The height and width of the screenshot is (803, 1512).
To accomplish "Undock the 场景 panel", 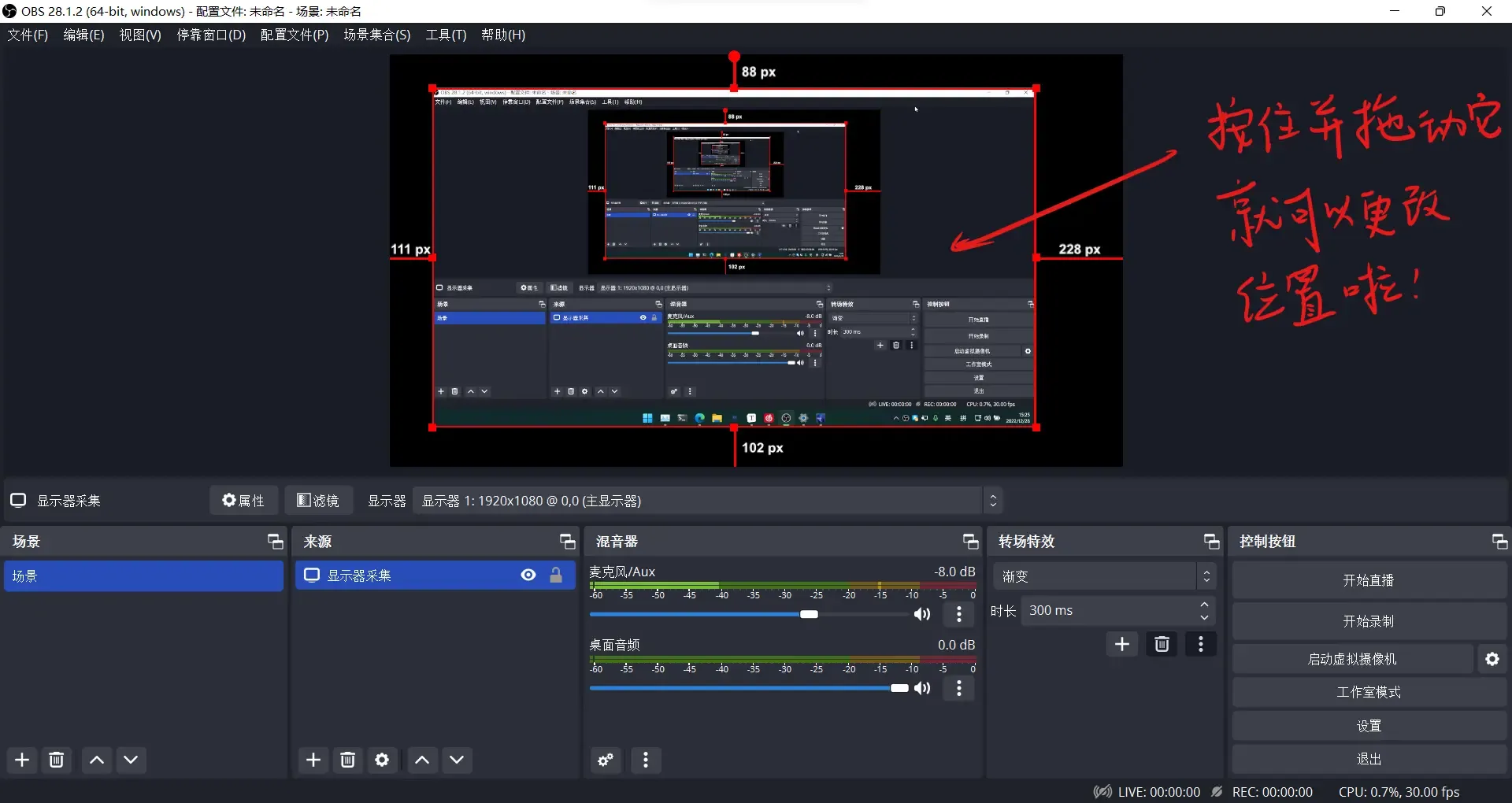I will tap(275, 542).
